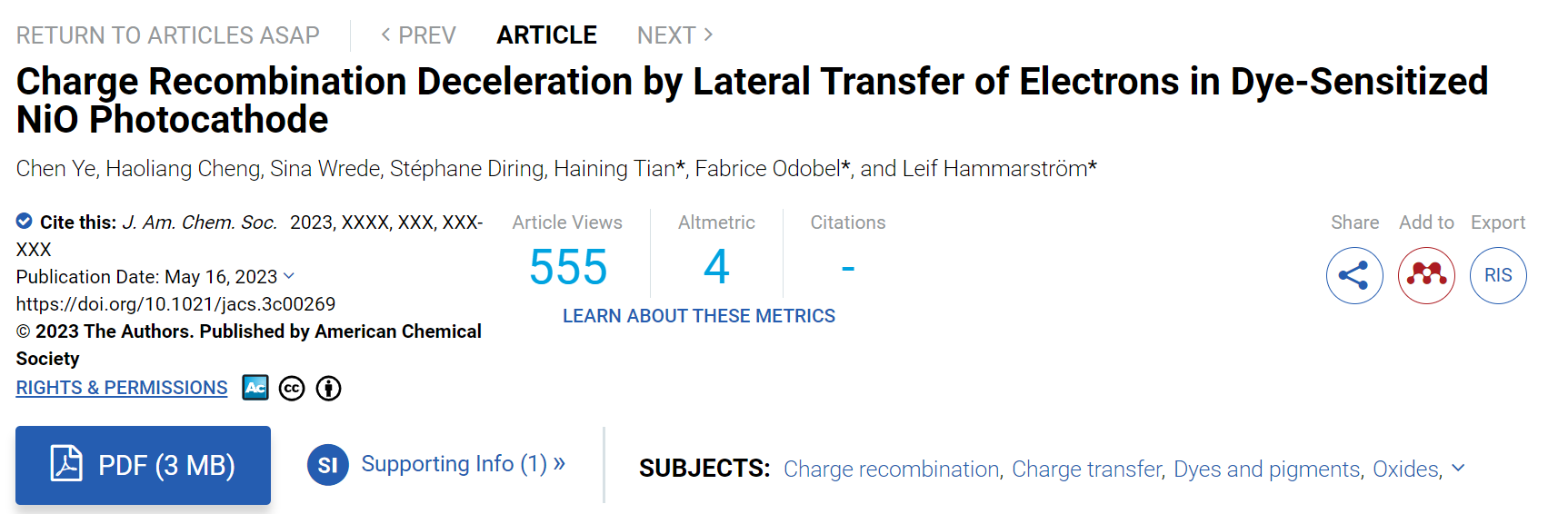1568x514 pixels.
Task: Export citation with RIS button
Action: (1498, 275)
